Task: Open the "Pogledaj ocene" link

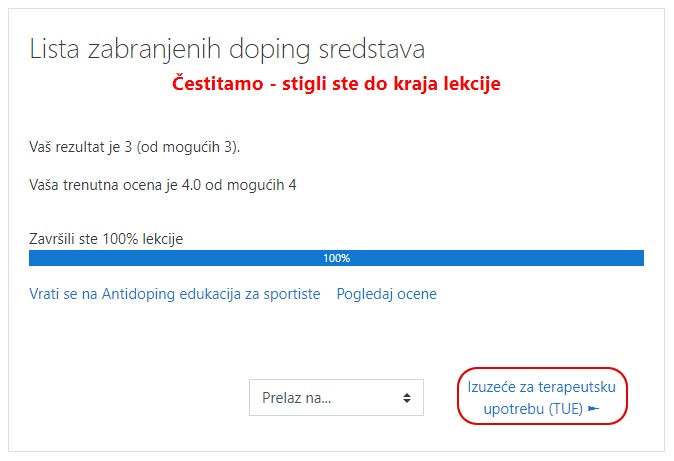Action: pyautogui.click(x=386, y=294)
